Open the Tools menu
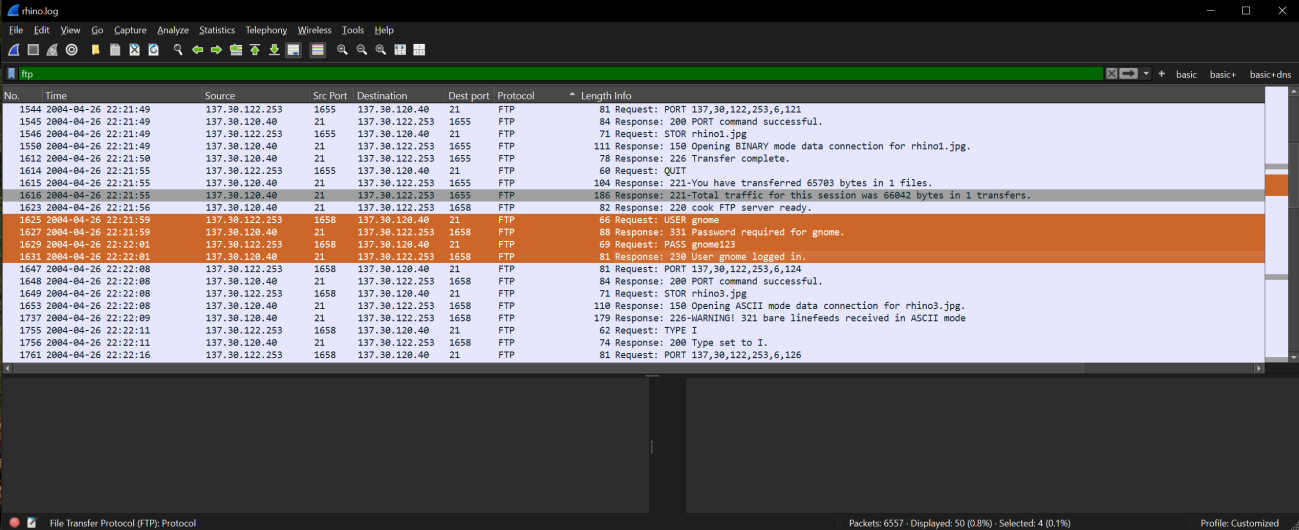Screen dimensions: 1299x530 (x=353, y=30)
